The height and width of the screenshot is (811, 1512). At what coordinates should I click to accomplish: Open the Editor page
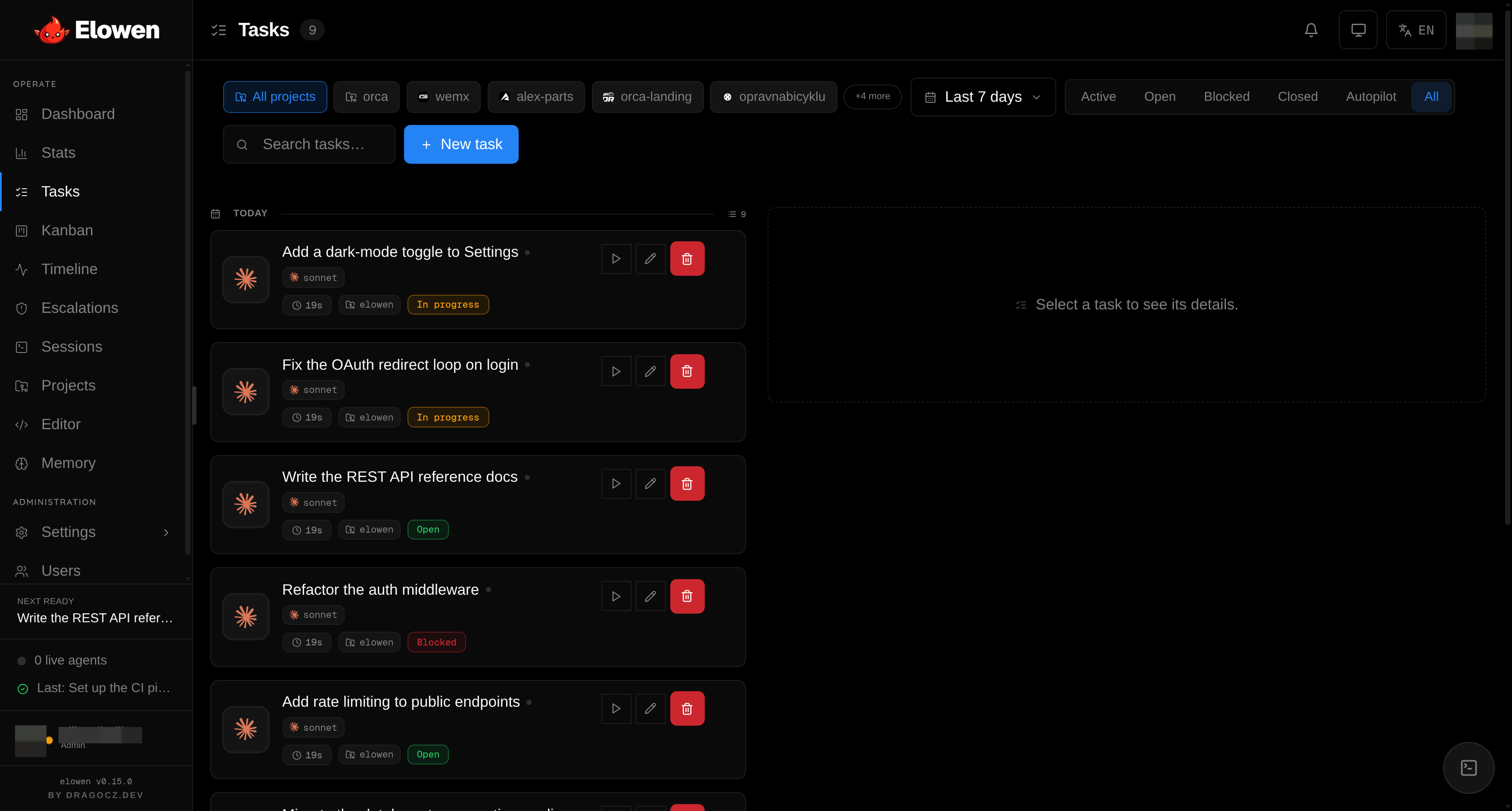click(93, 424)
